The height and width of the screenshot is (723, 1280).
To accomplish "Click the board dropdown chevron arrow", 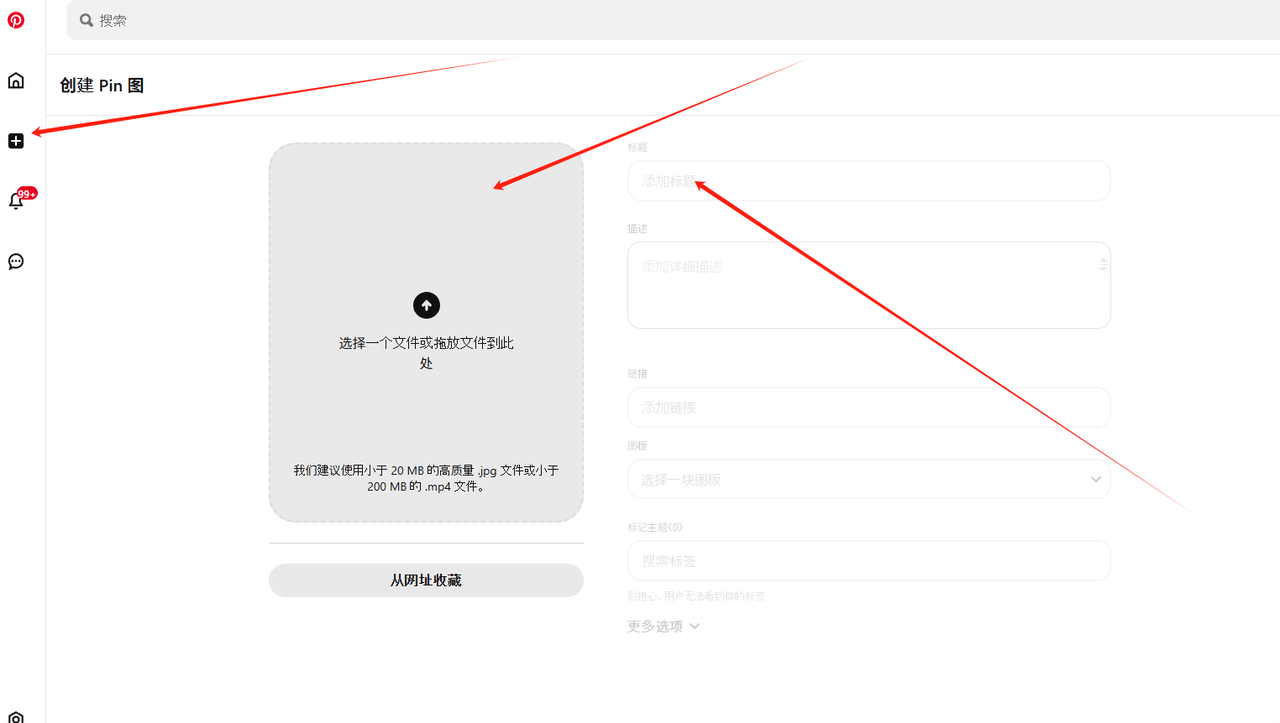I will point(1095,479).
